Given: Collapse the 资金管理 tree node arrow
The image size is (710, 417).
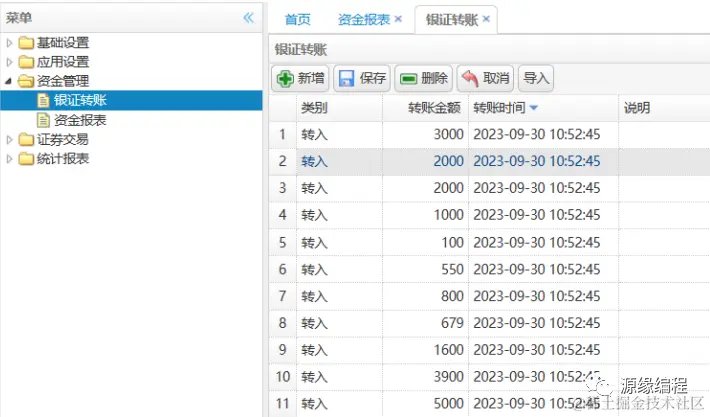Looking at the screenshot, I should (9, 81).
